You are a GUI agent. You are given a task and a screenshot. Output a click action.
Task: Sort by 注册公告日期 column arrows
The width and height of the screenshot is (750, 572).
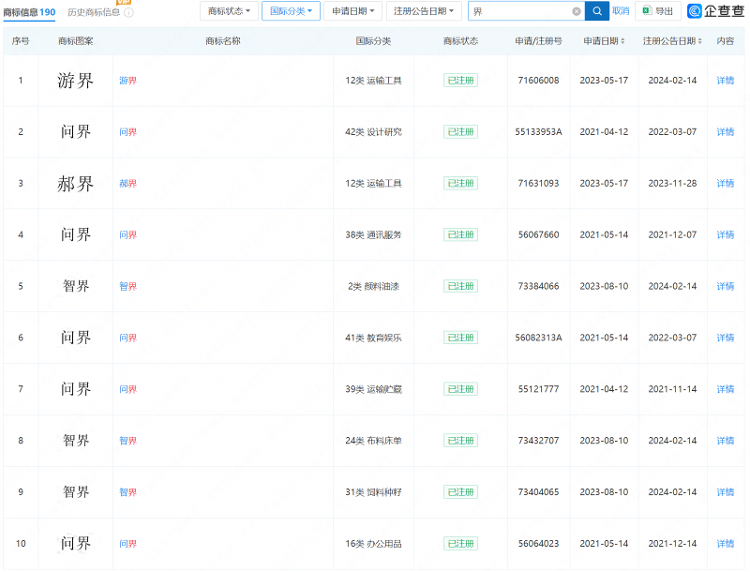(700, 41)
